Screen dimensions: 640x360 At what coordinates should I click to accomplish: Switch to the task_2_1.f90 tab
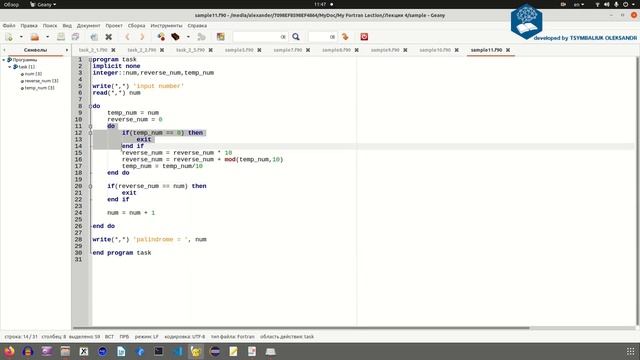93,50
